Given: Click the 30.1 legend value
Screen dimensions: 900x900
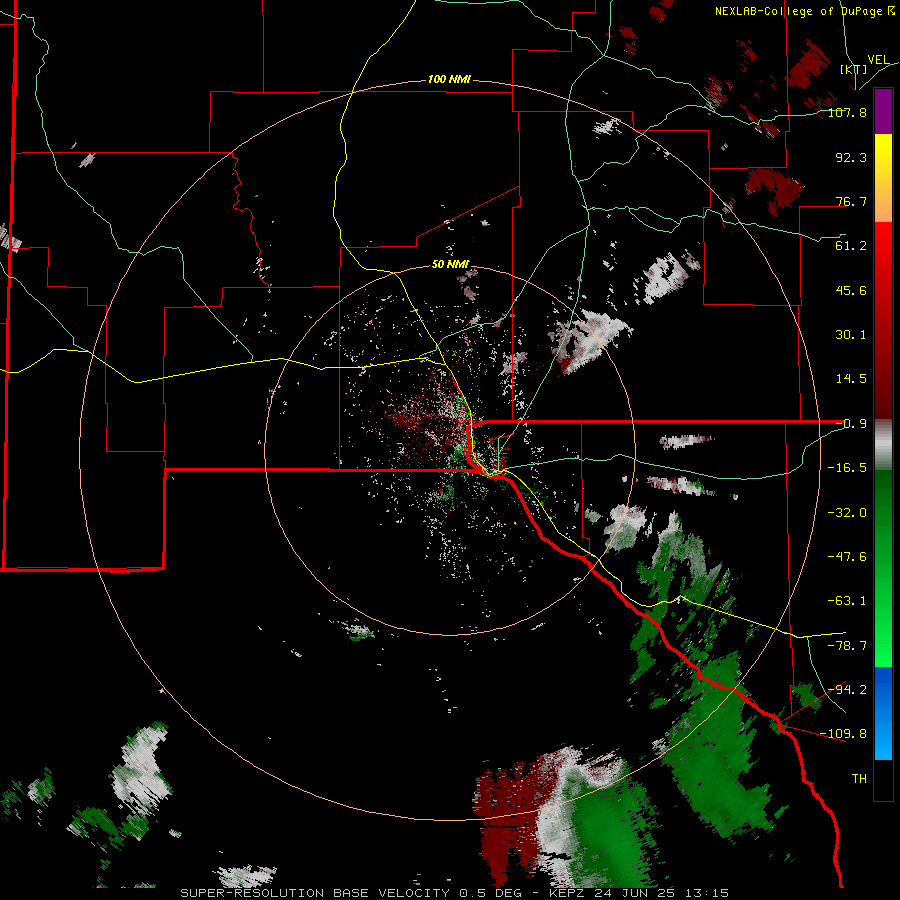Looking at the screenshot, I should [x=851, y=335].
